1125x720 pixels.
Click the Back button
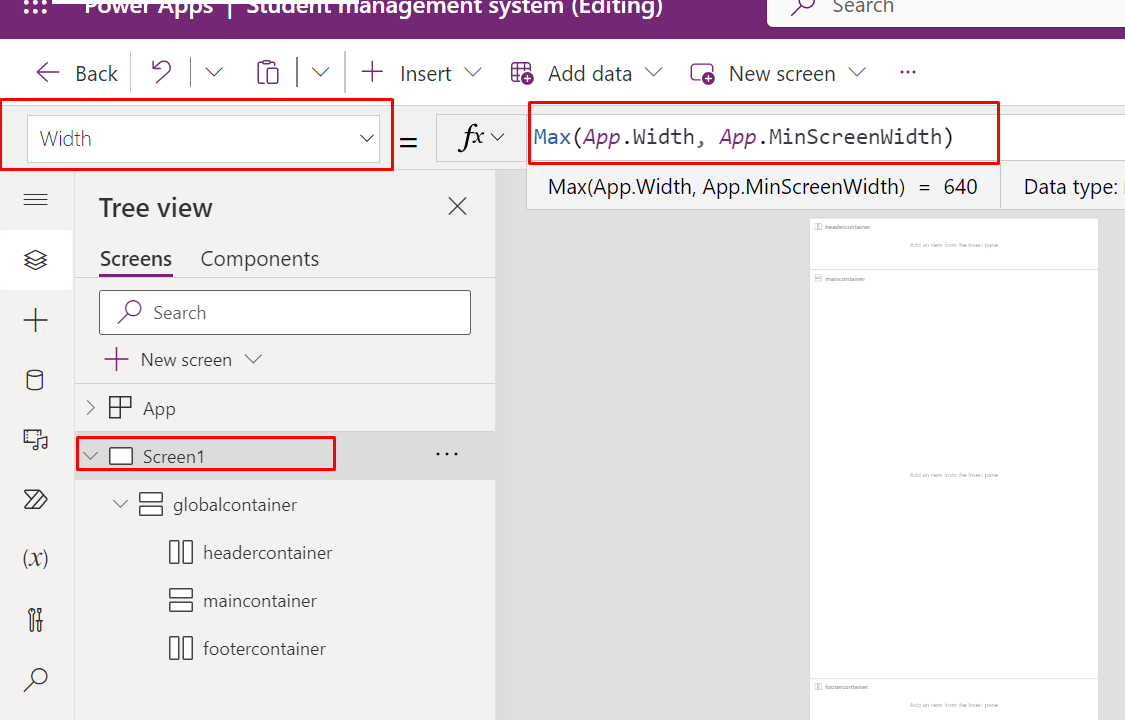point(77,73)
